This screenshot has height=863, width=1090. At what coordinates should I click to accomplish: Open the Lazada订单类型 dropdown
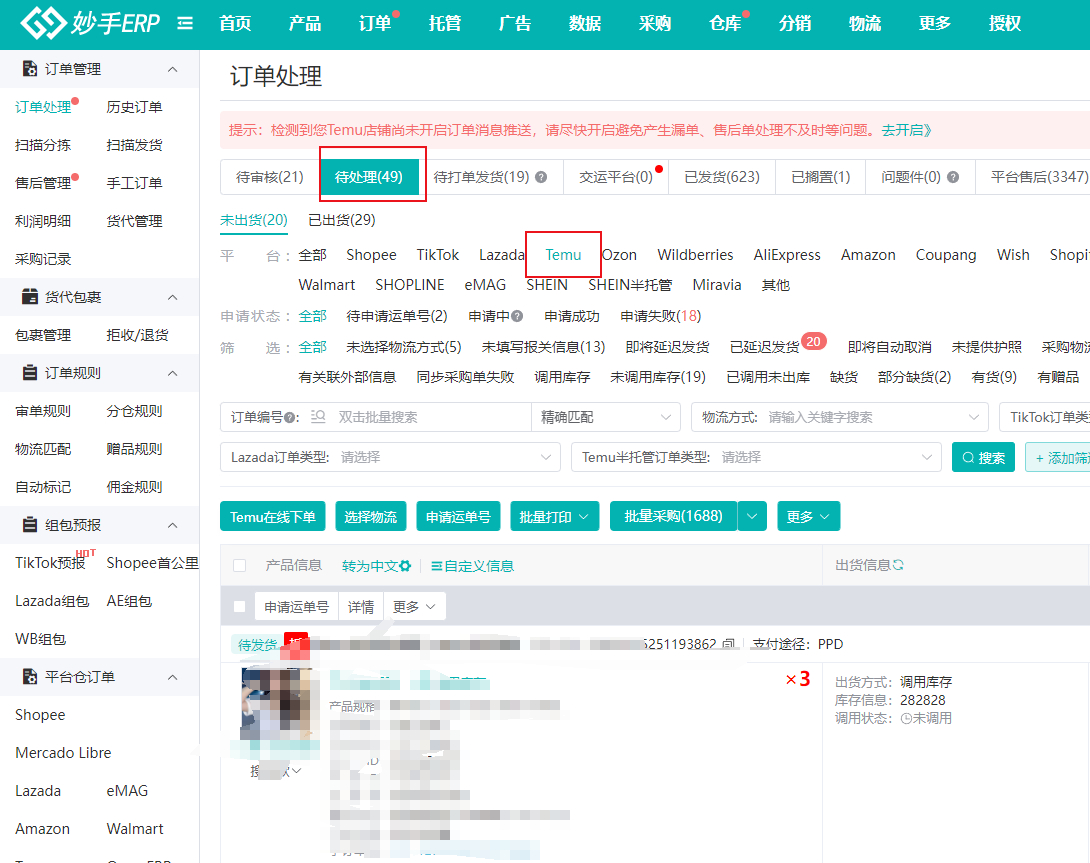pyautogui.click(x=391, y=457)
